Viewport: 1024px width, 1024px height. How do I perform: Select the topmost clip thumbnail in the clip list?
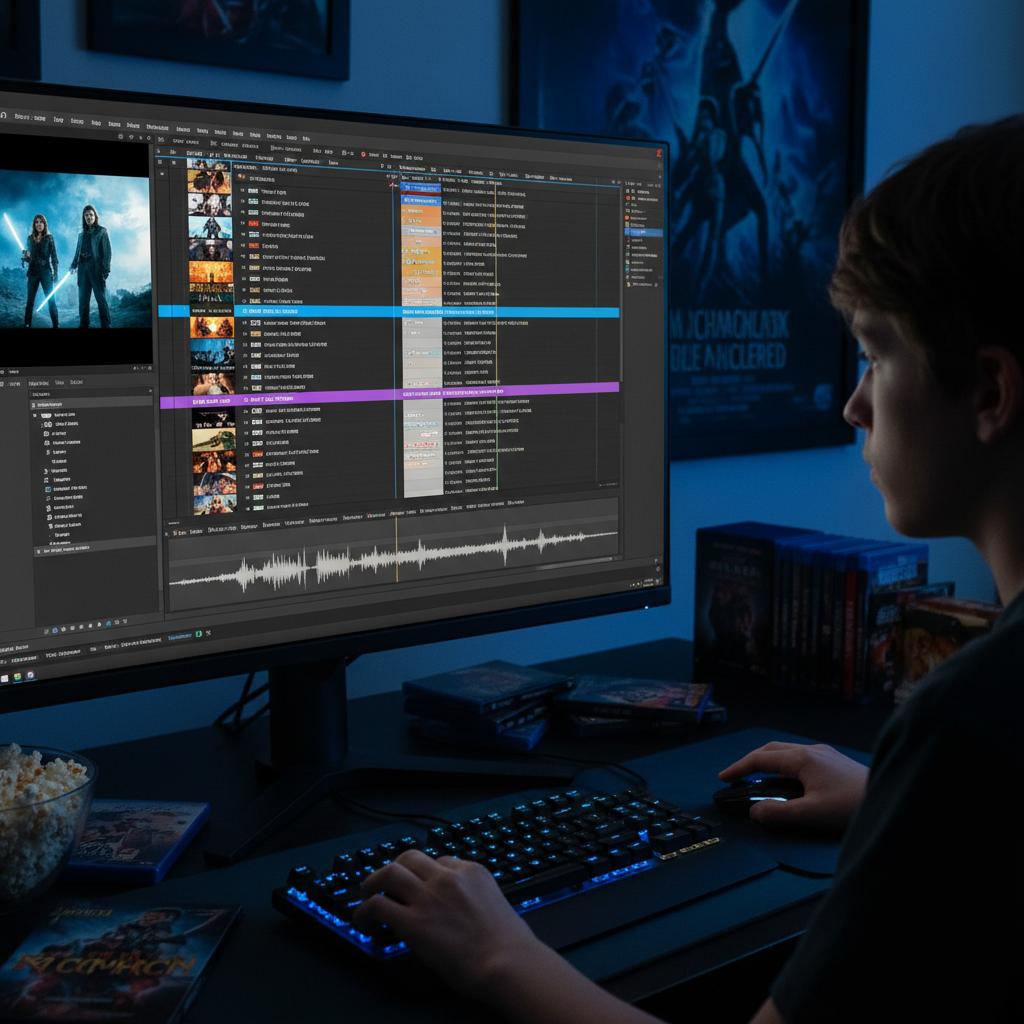pyautogui.click(x=209, y=165)
